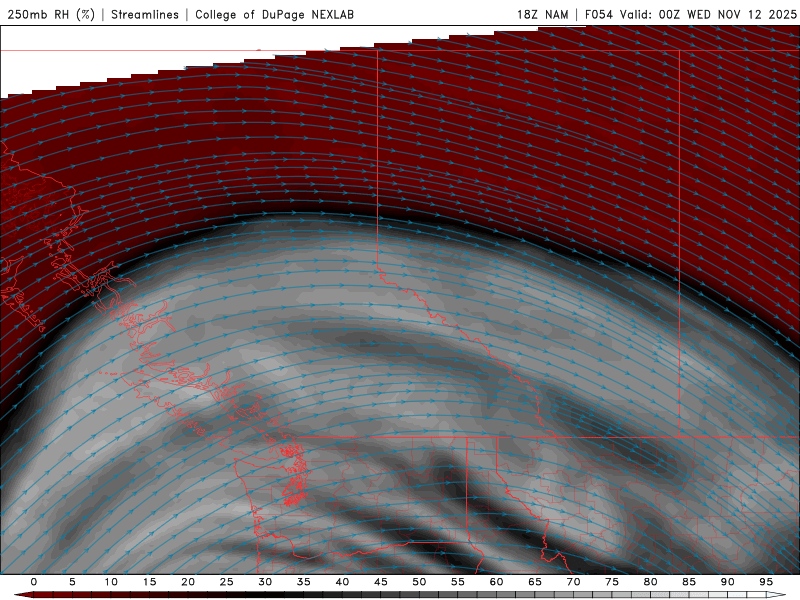Click the "F054" forecast hour label
This screenshot has width=800, height=600.
[x=598, y=14]
